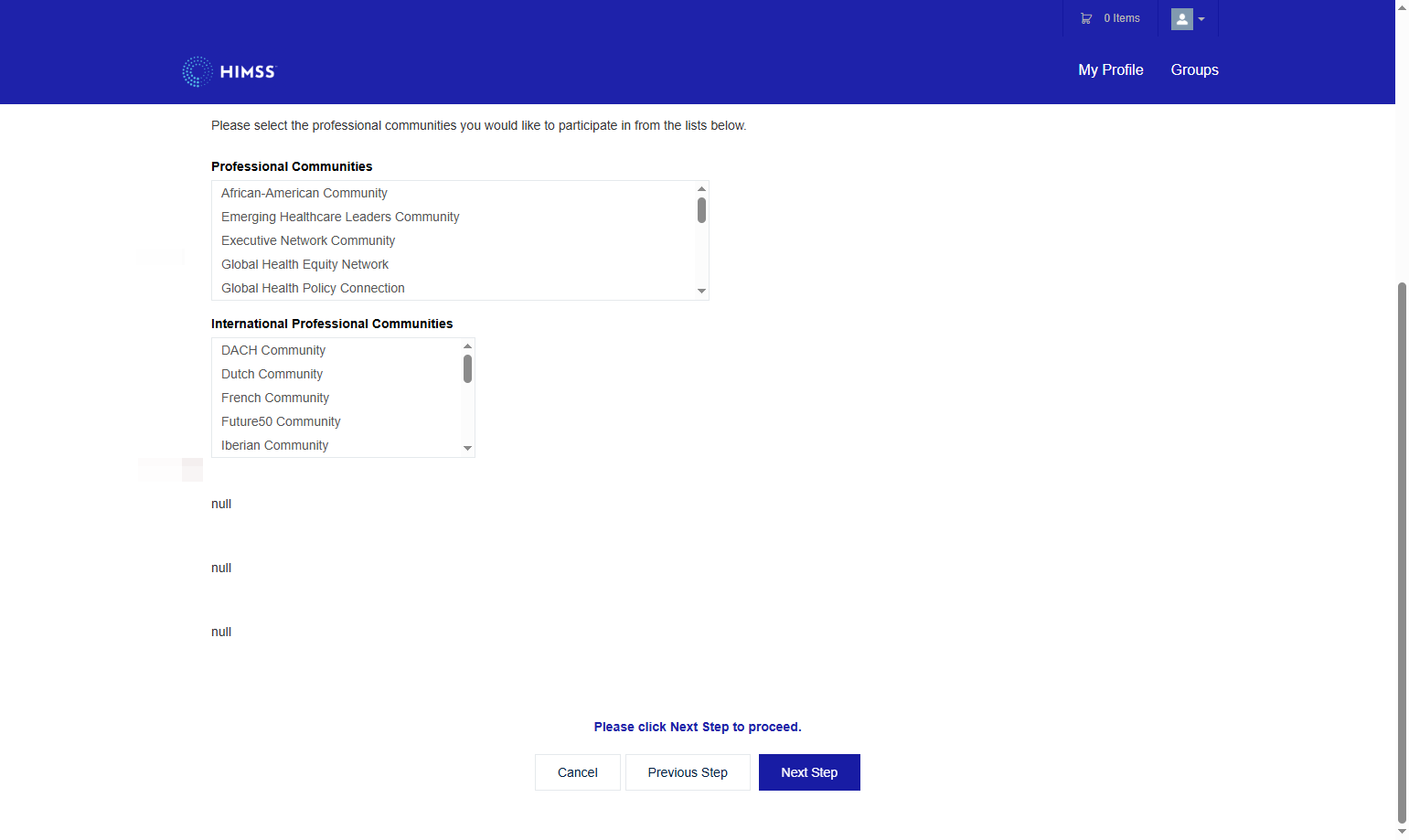This screenshot has width=1409, height=840.
Task: Select Iberian Community
Action: click(336, 445)
